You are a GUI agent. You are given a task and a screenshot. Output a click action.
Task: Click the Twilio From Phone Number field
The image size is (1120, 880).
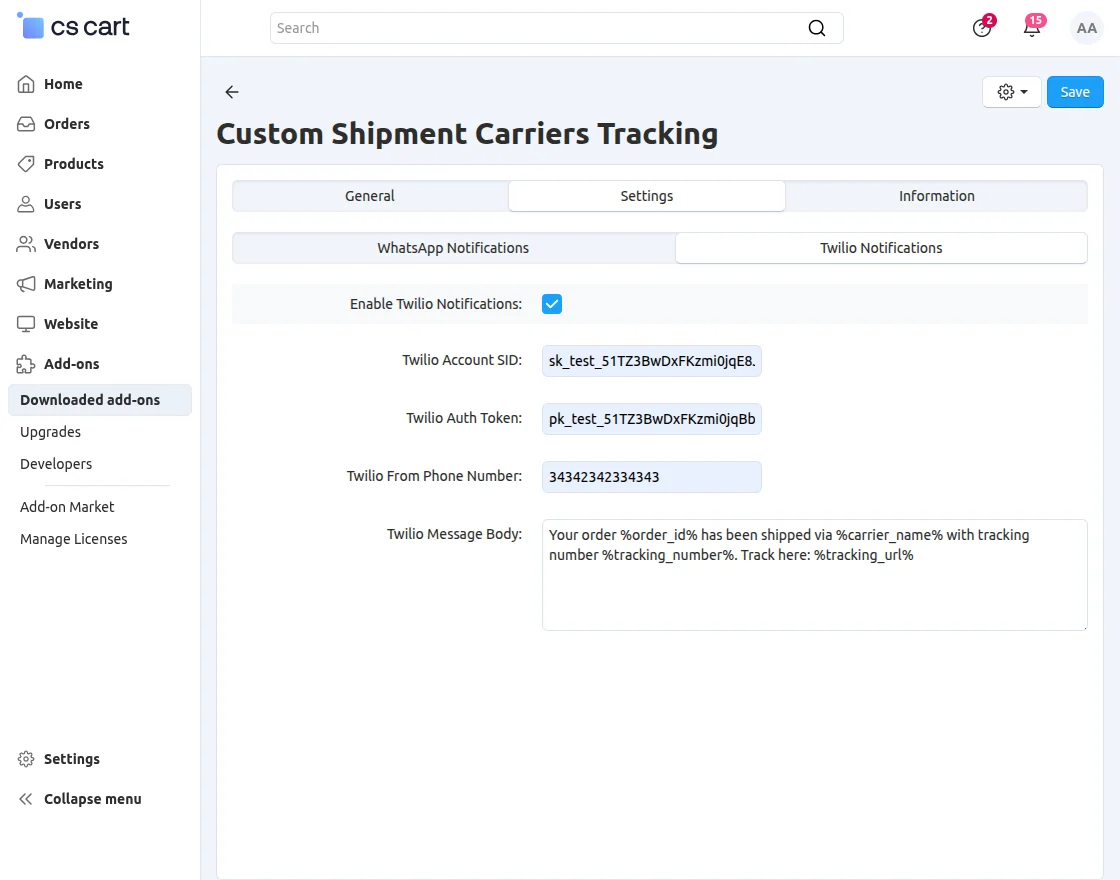pyautogui.click(x=651, y=476)
